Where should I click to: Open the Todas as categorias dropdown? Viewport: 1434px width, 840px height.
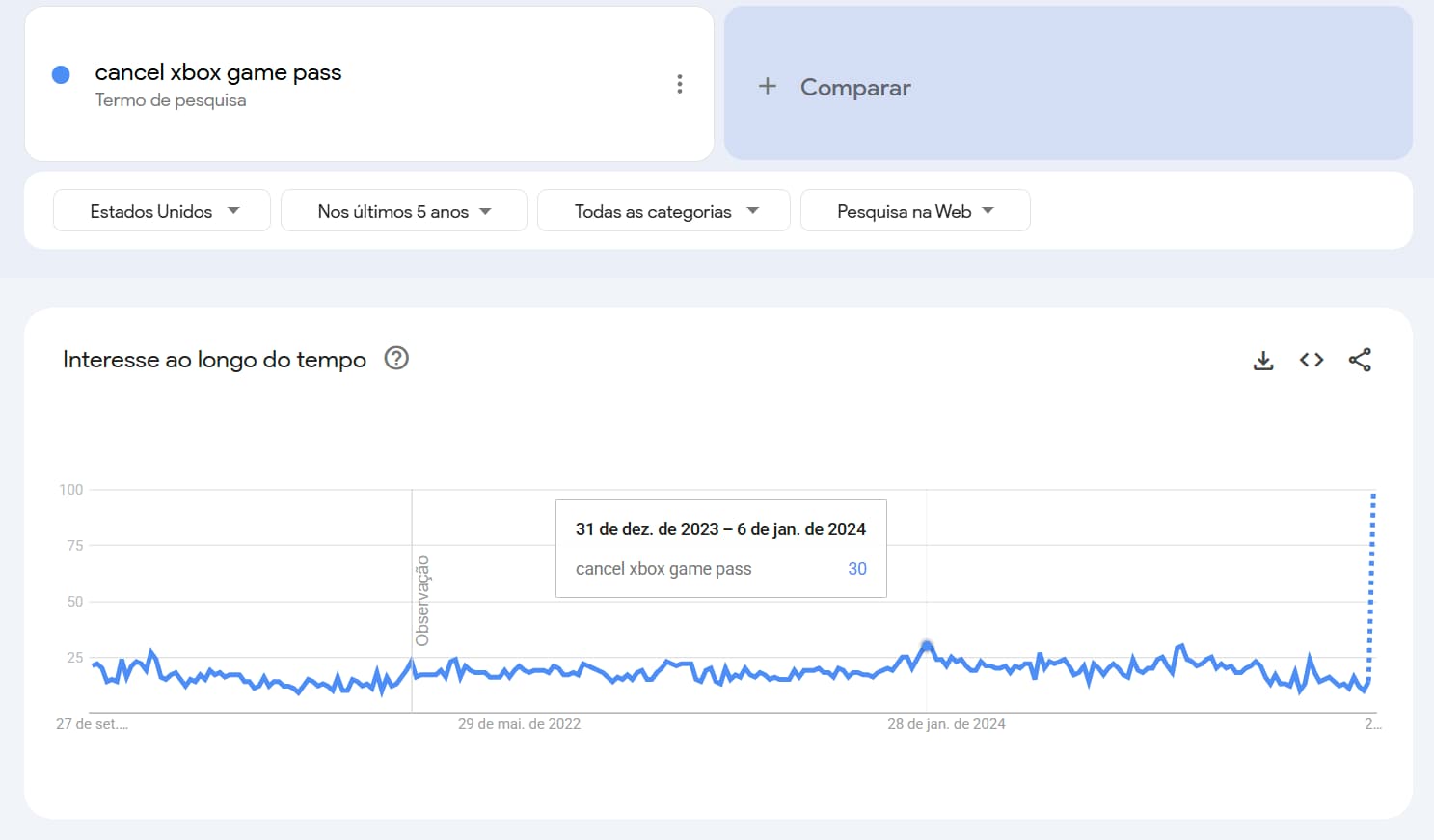tap(663, 210)
